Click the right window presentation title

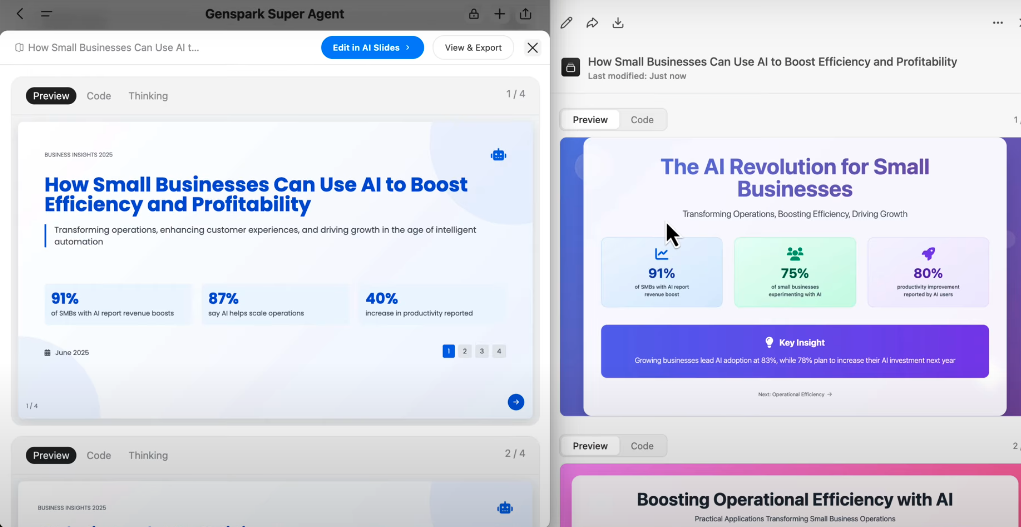[x=772, y=62]
